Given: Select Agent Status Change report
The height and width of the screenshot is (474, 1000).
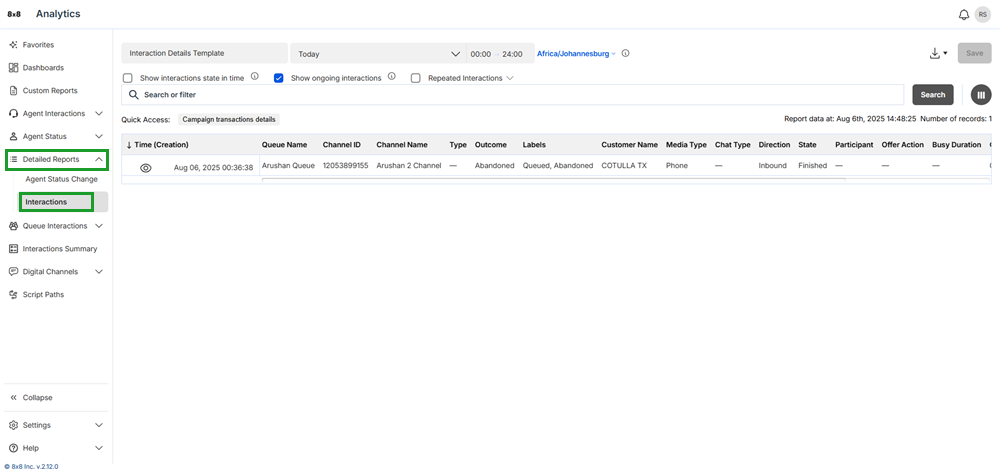Looking at the screenshot, I should [x=61, y=179].
